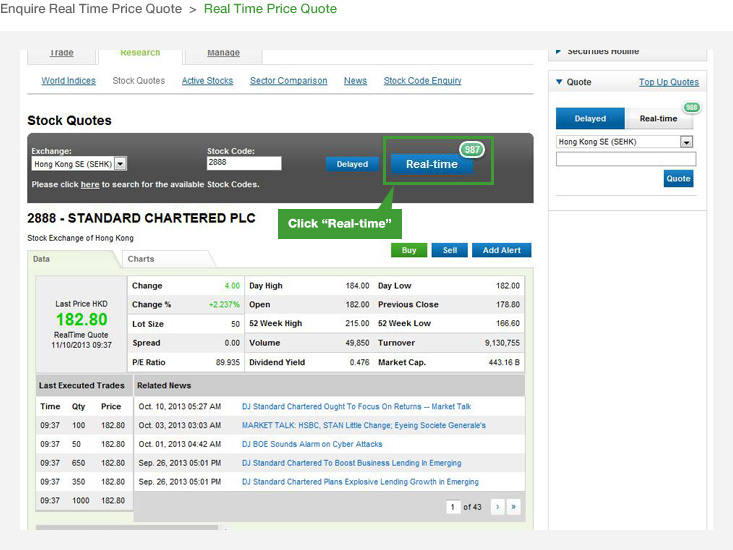Click the news page number field showing 1
The image size is (733, 550).
tap(453, 507)
